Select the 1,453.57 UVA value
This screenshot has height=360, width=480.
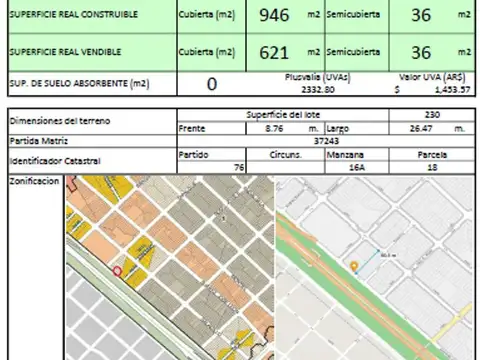pyautogui.click(x=452, y=90)
